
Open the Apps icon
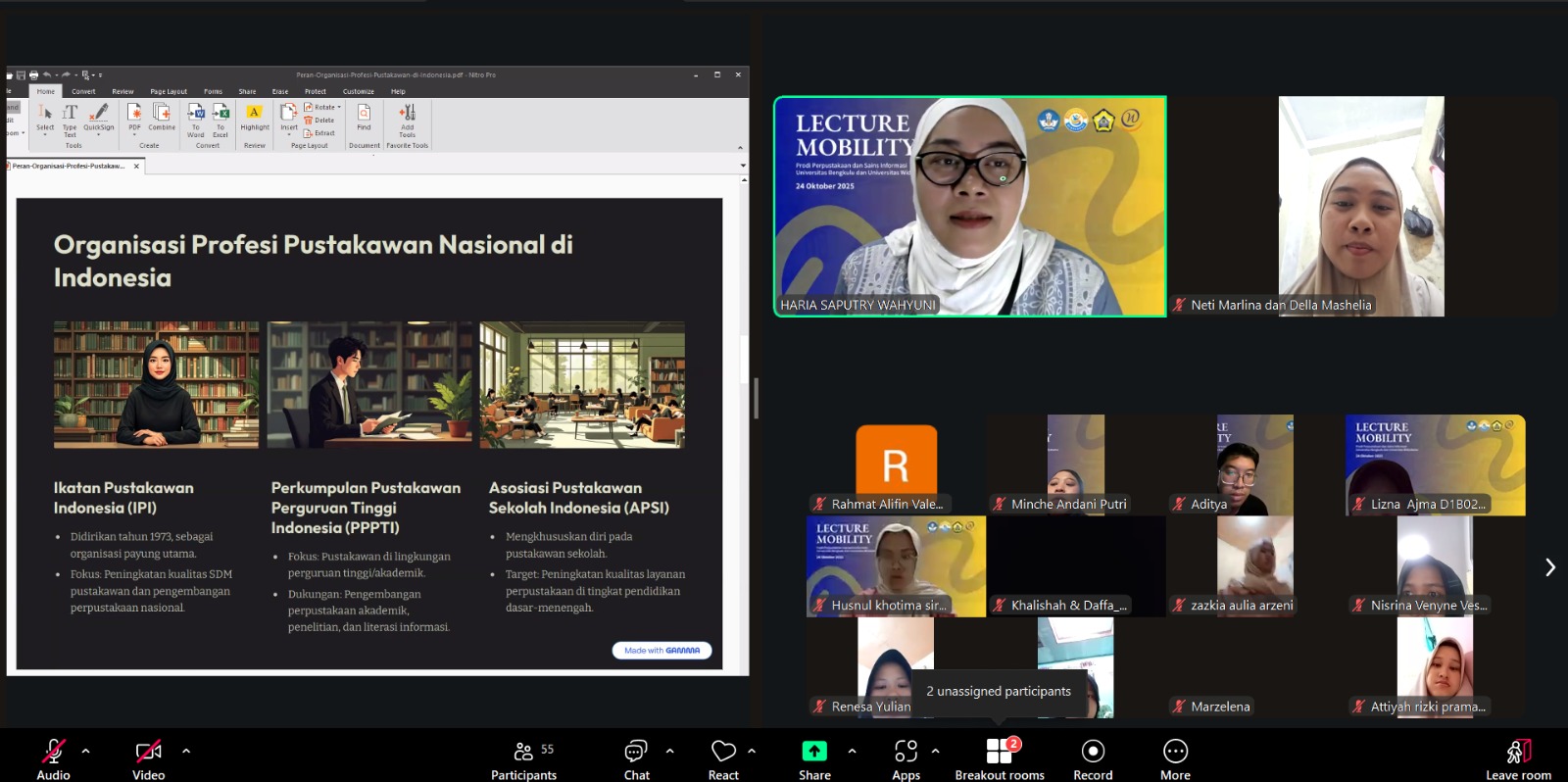click(906, 752)
